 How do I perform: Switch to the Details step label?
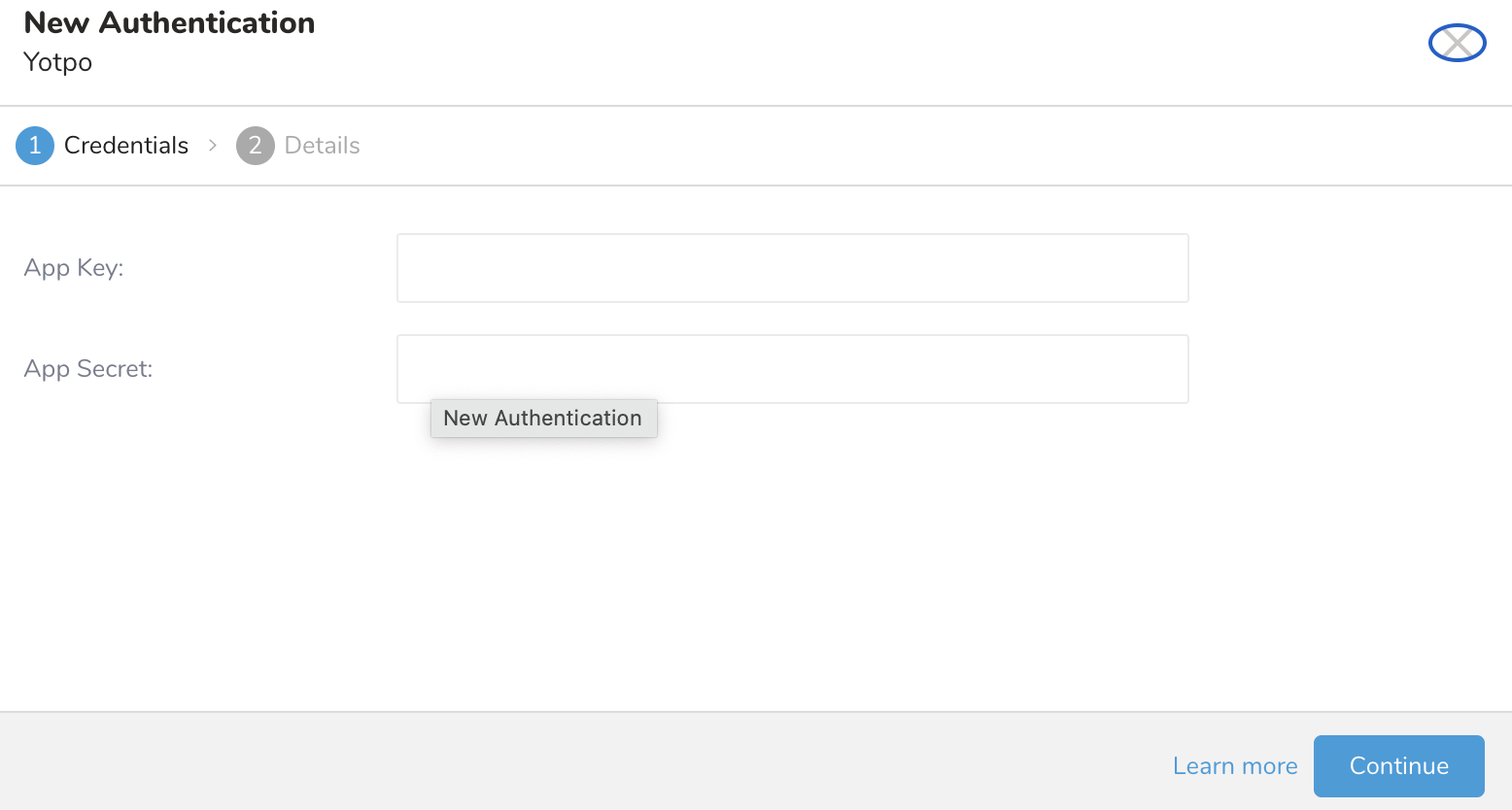(x=322, y=146)
